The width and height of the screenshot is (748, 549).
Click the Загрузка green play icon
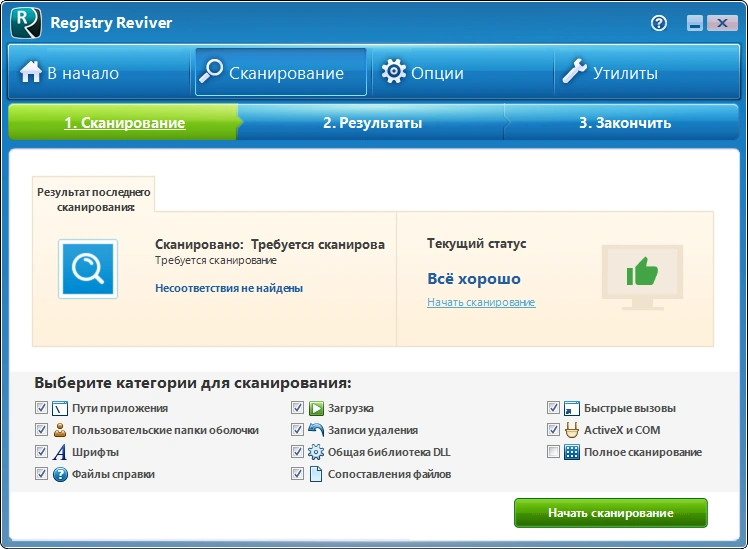(316, 409)
